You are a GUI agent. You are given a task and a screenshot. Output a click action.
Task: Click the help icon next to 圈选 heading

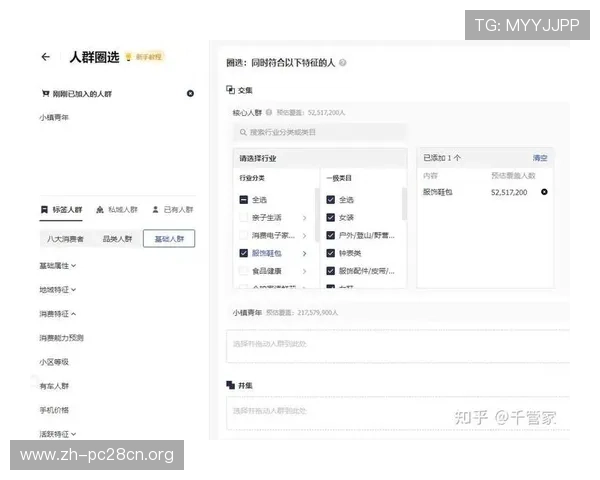(342, 62)
